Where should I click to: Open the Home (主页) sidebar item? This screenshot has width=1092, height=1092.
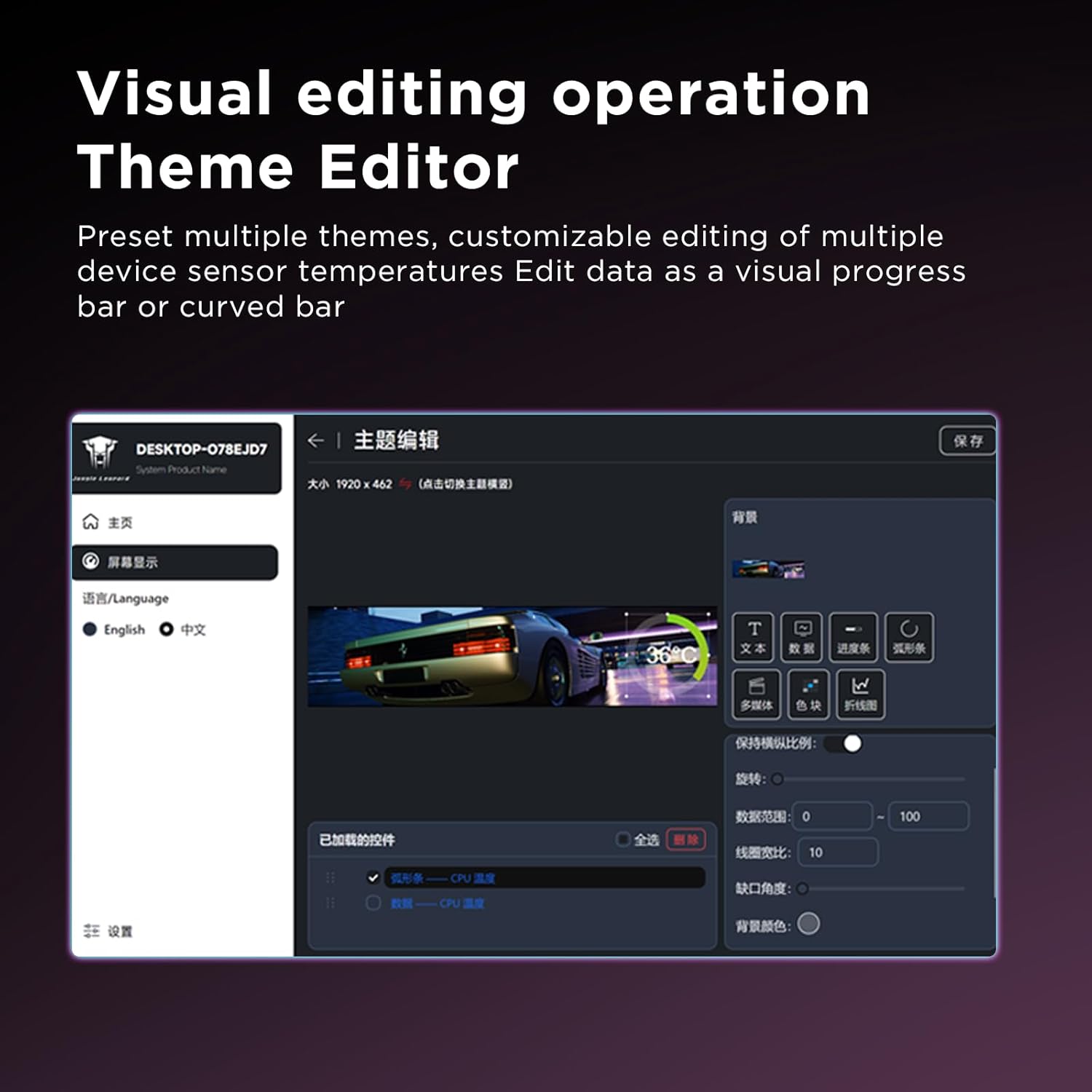click(120, 523)
